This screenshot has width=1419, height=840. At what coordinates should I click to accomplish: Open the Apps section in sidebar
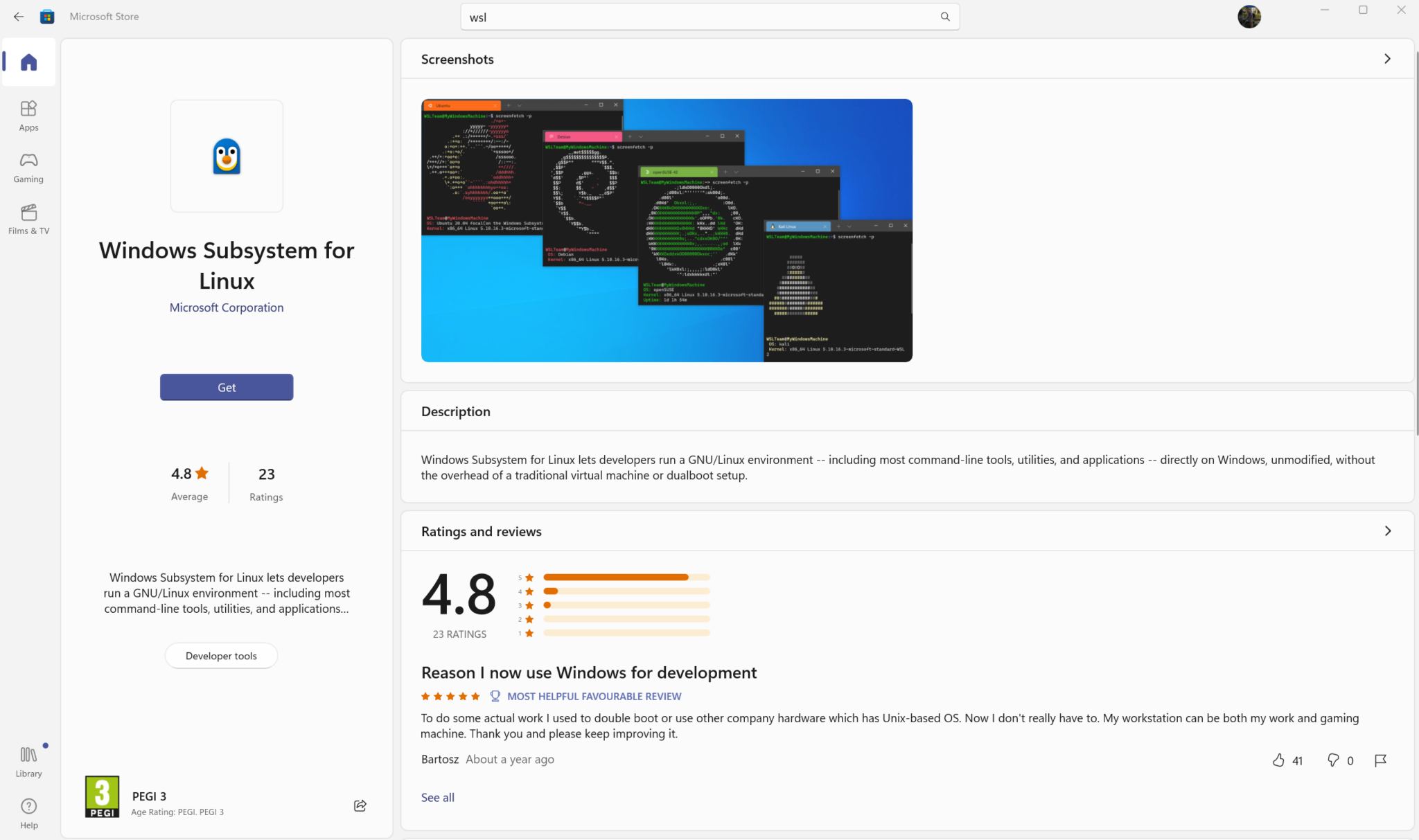(28, 115)
